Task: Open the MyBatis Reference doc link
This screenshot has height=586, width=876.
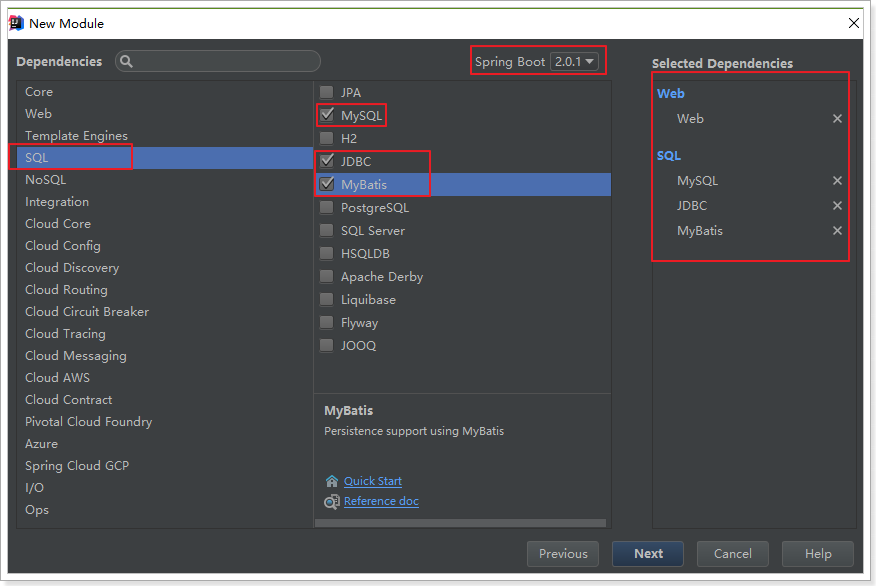Action: (x=381, y=501)
